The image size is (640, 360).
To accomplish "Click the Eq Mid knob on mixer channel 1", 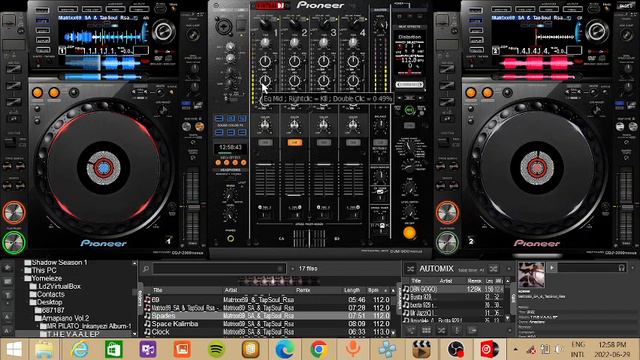I will [265, 80].
